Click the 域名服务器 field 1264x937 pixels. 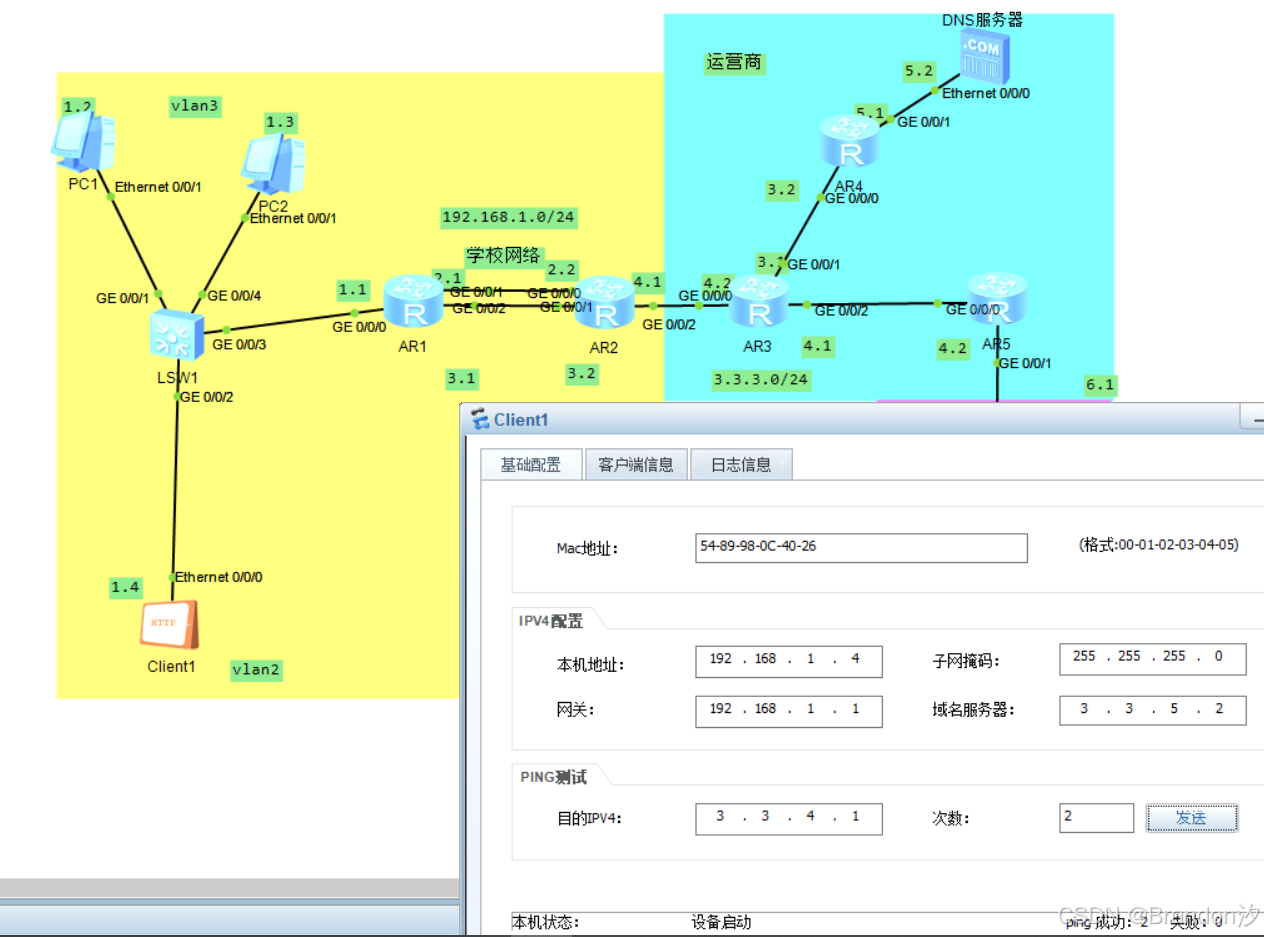(1153, 710)
